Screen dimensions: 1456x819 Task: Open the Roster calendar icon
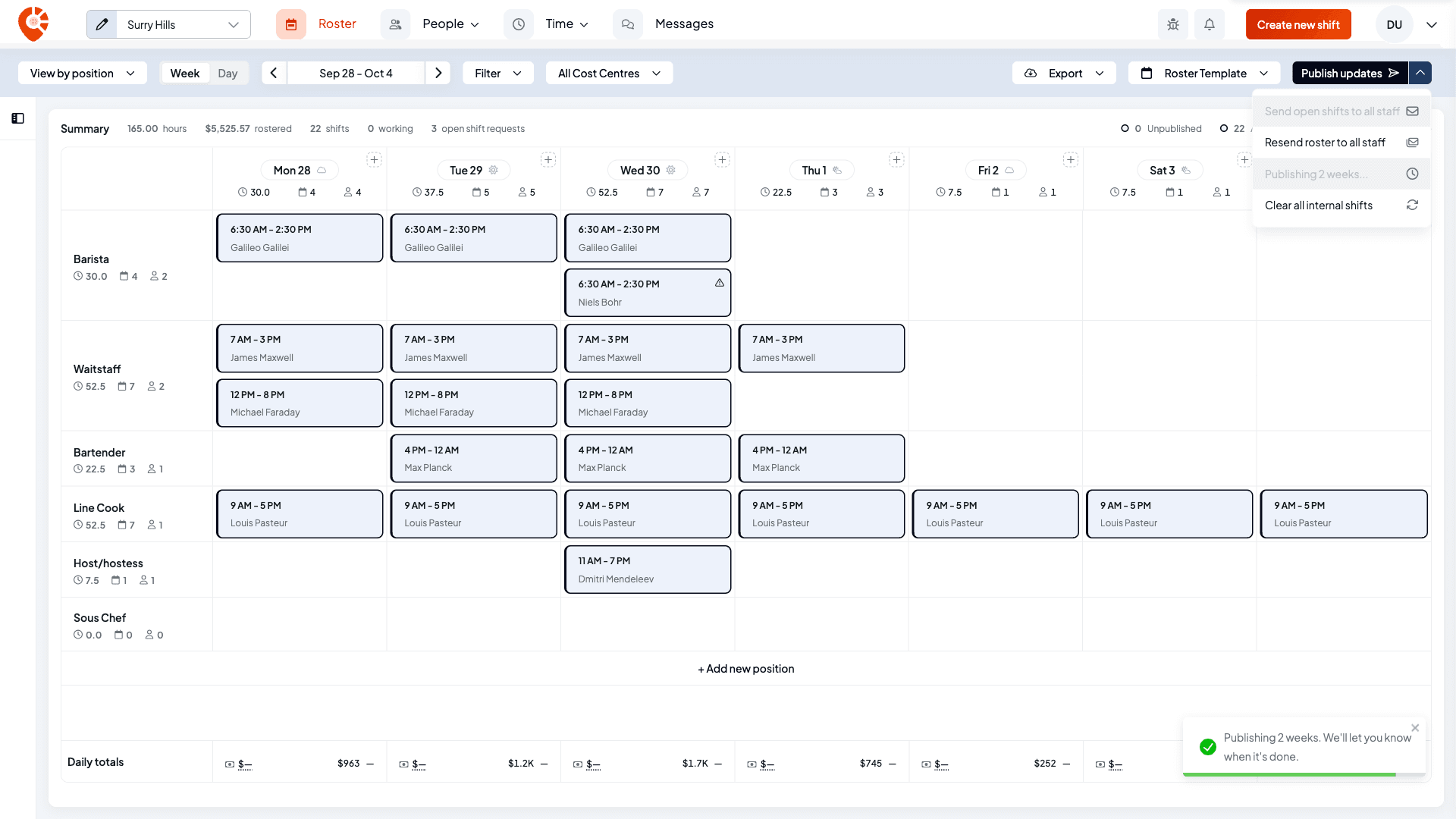tap(291, 24)
